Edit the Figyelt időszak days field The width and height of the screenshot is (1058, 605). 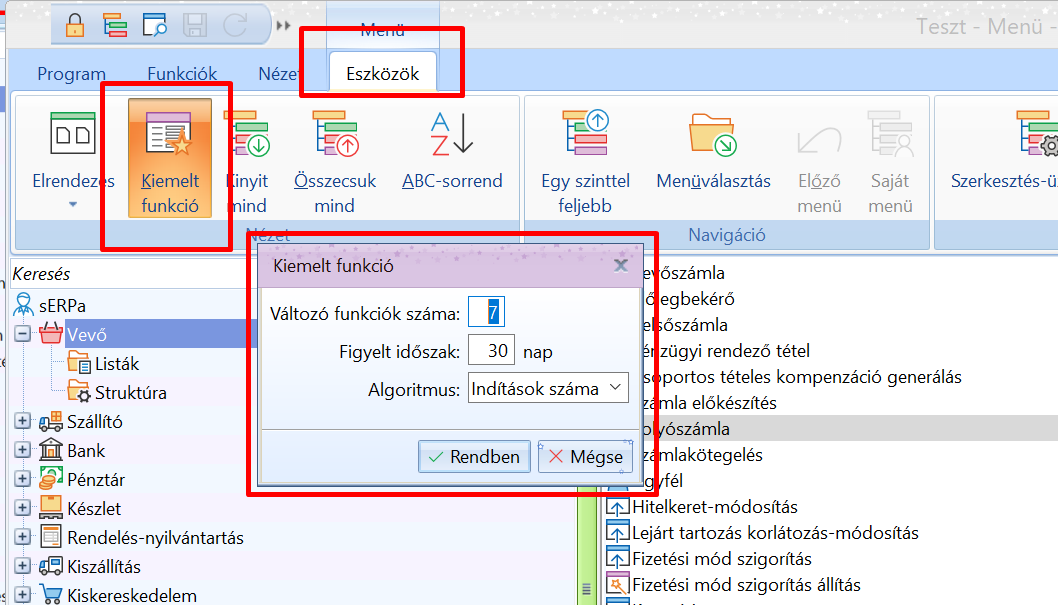click(x=491, y=351)
